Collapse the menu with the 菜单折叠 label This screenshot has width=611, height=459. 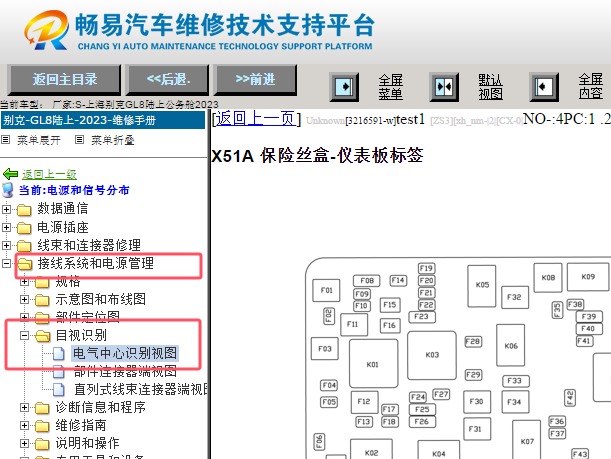[113, 140]
